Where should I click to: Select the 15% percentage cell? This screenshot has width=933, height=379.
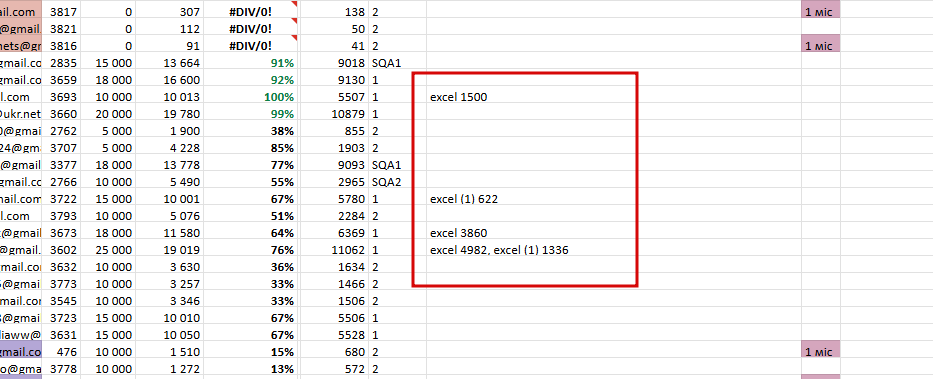click(251, 352)
